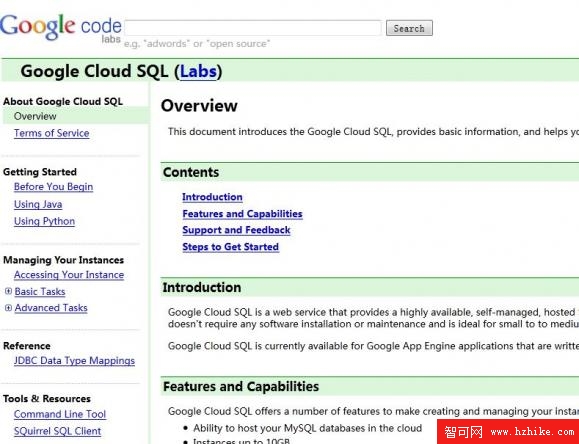
Task: Click the Overview page heading
Action: click(x=199, y=106)
